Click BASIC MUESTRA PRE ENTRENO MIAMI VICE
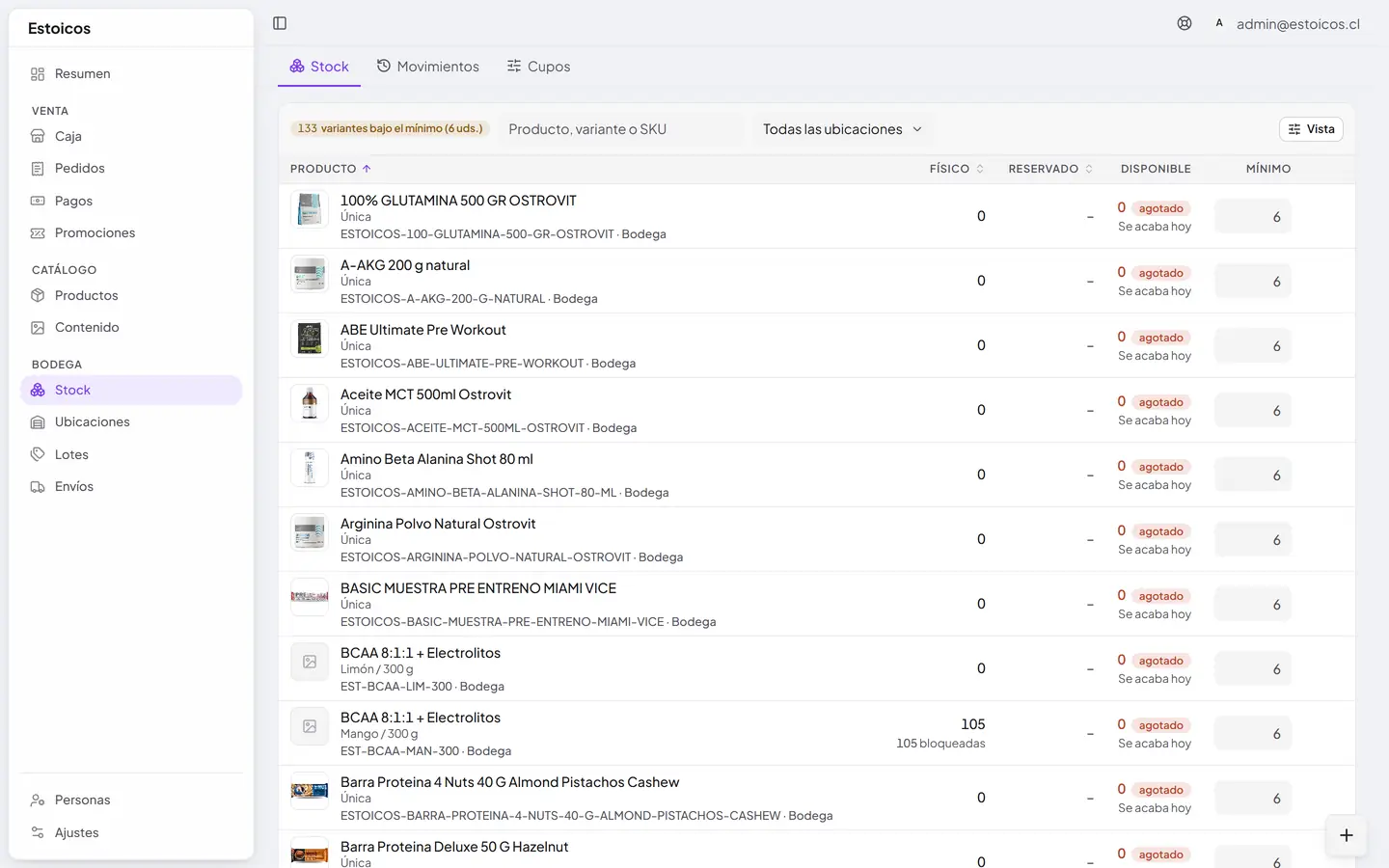 tap(478, 588)
